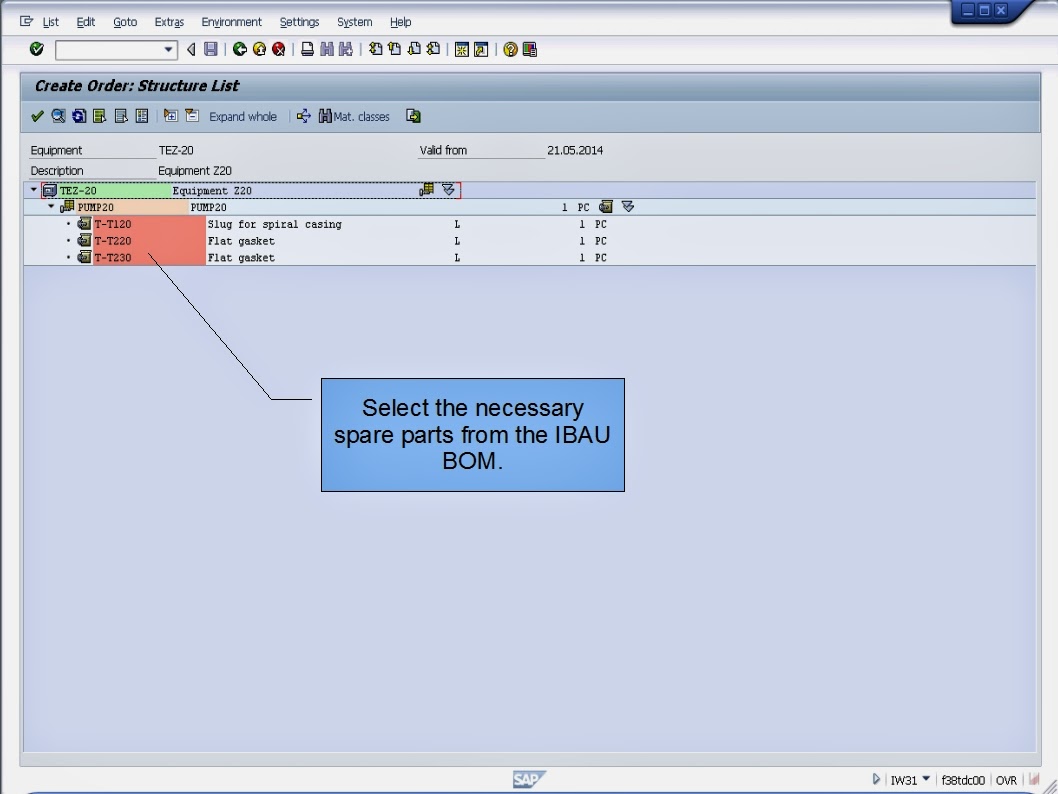Click the Find icon to search
The image size is (1058, 794).
click(326, 48)
